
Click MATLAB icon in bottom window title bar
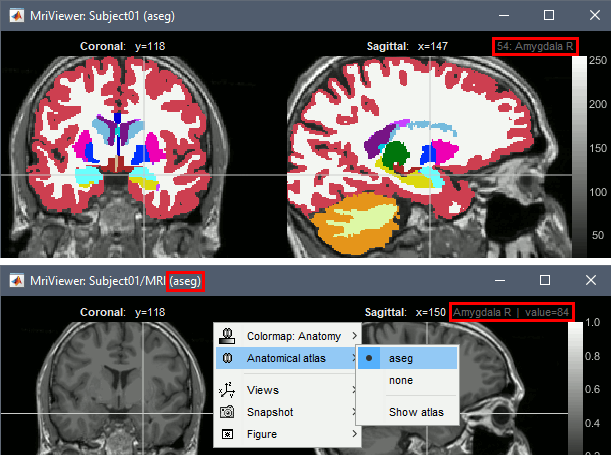[16, 281]
